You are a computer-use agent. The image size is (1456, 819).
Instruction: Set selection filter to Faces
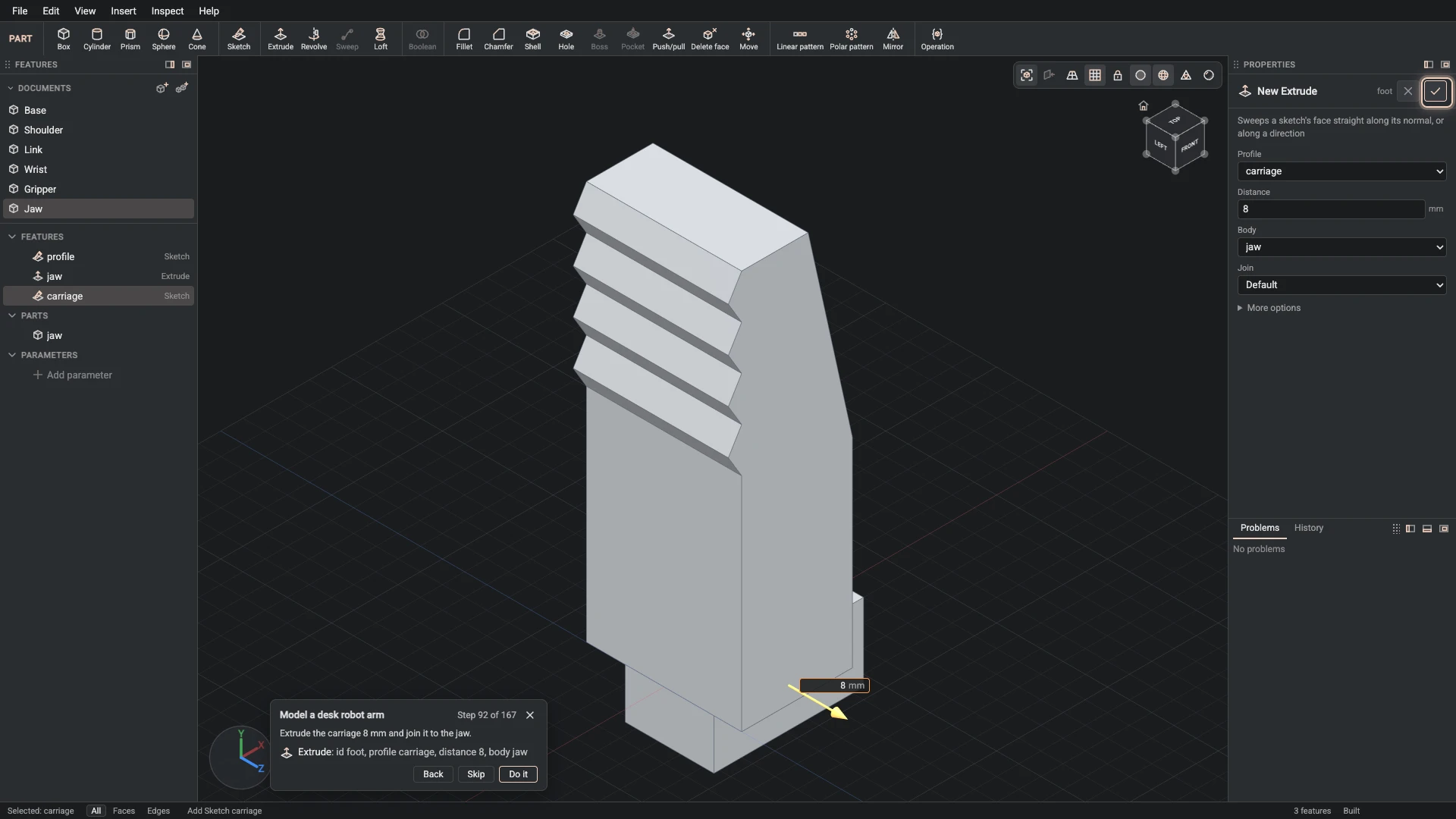124,811
